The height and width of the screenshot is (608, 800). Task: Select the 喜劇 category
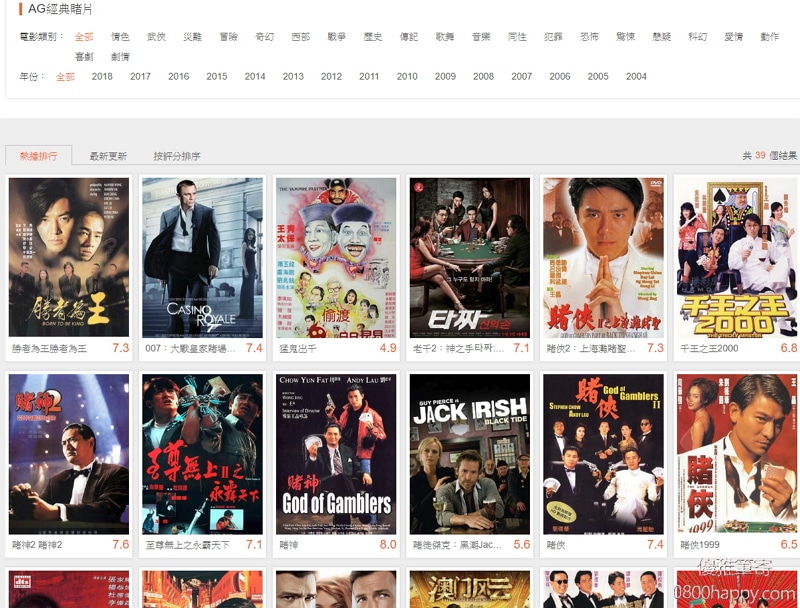pyautogui.click(x=84, y=57)
